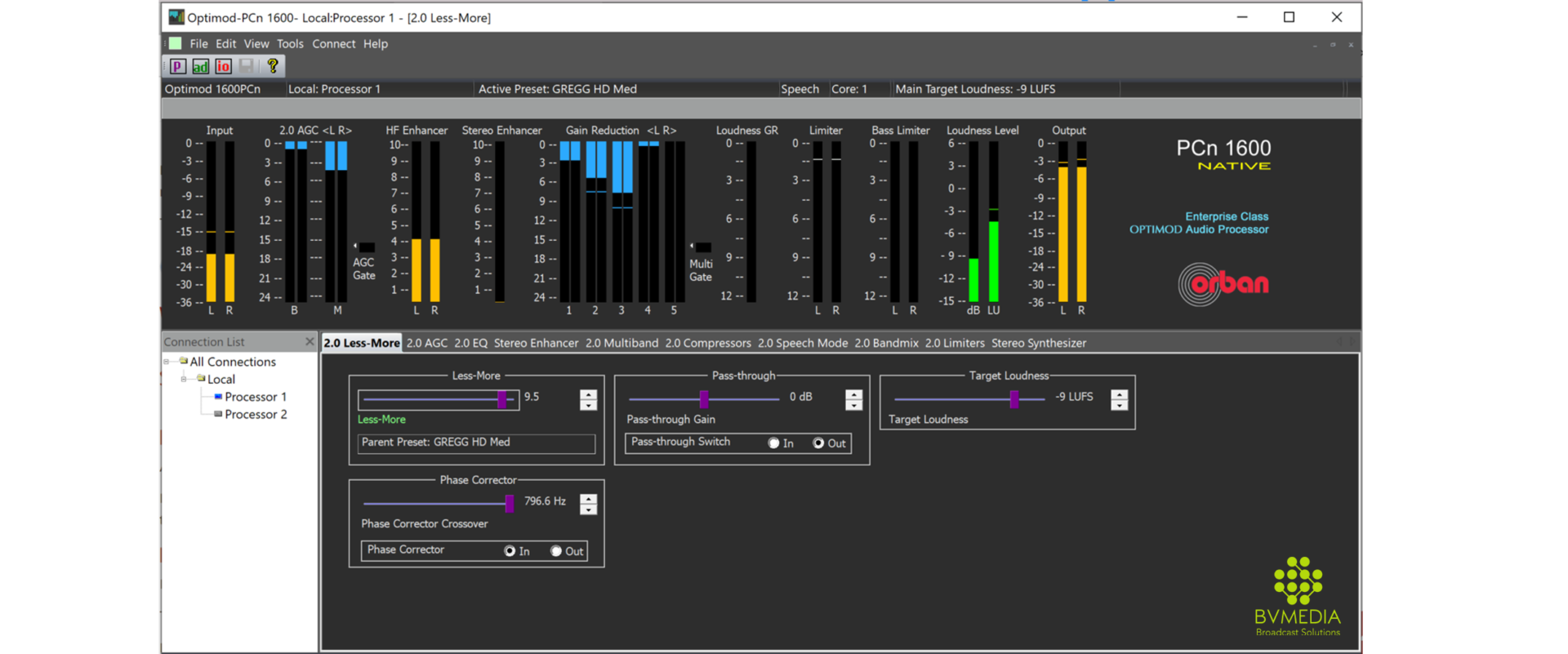Open the File menu

(x=198, y=43)
